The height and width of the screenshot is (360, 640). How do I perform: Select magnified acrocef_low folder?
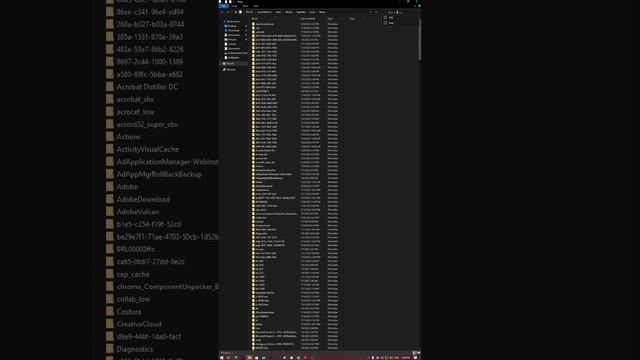(x=136, y=112)
